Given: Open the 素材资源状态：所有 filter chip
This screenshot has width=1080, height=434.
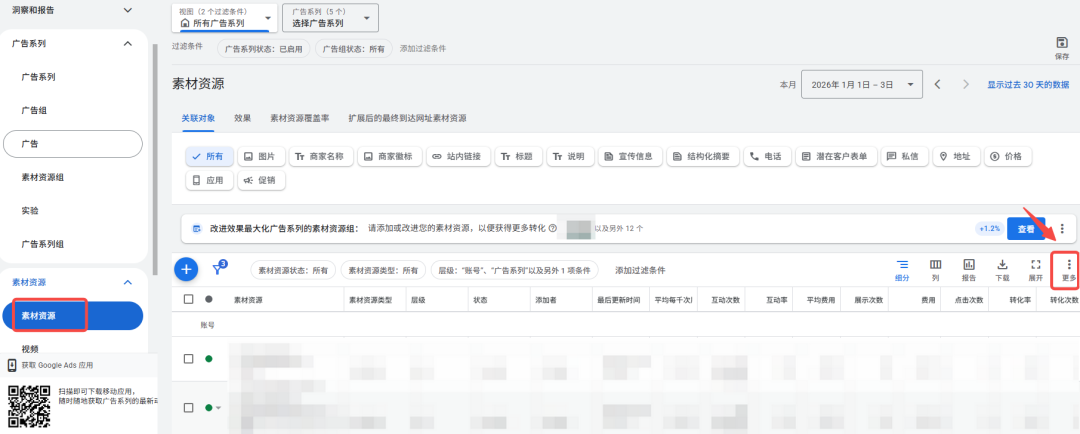Looking at the screenshot, I should click(x=293, y=271).
